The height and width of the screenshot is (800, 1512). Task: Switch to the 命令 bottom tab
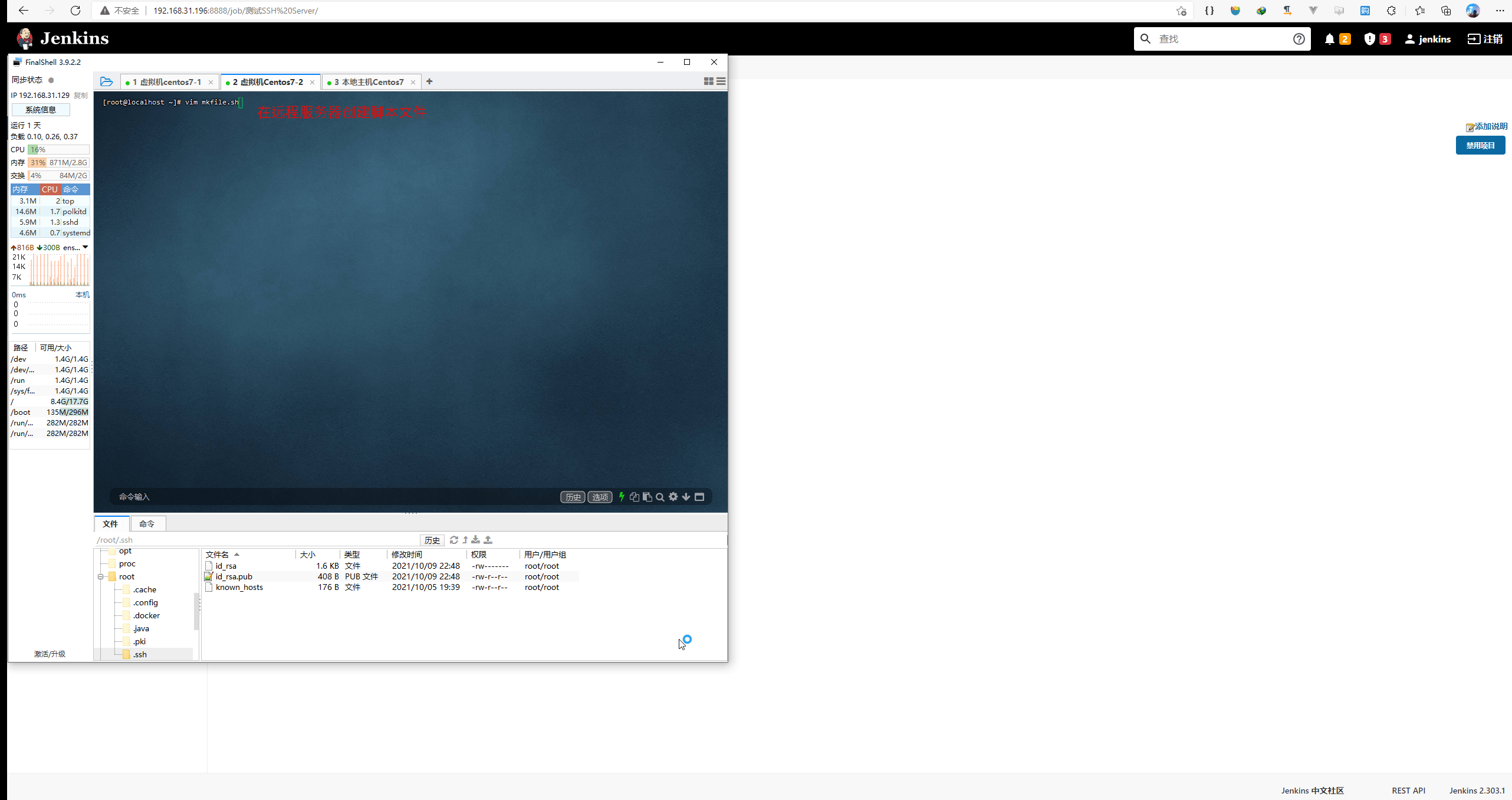coord(147,523)
